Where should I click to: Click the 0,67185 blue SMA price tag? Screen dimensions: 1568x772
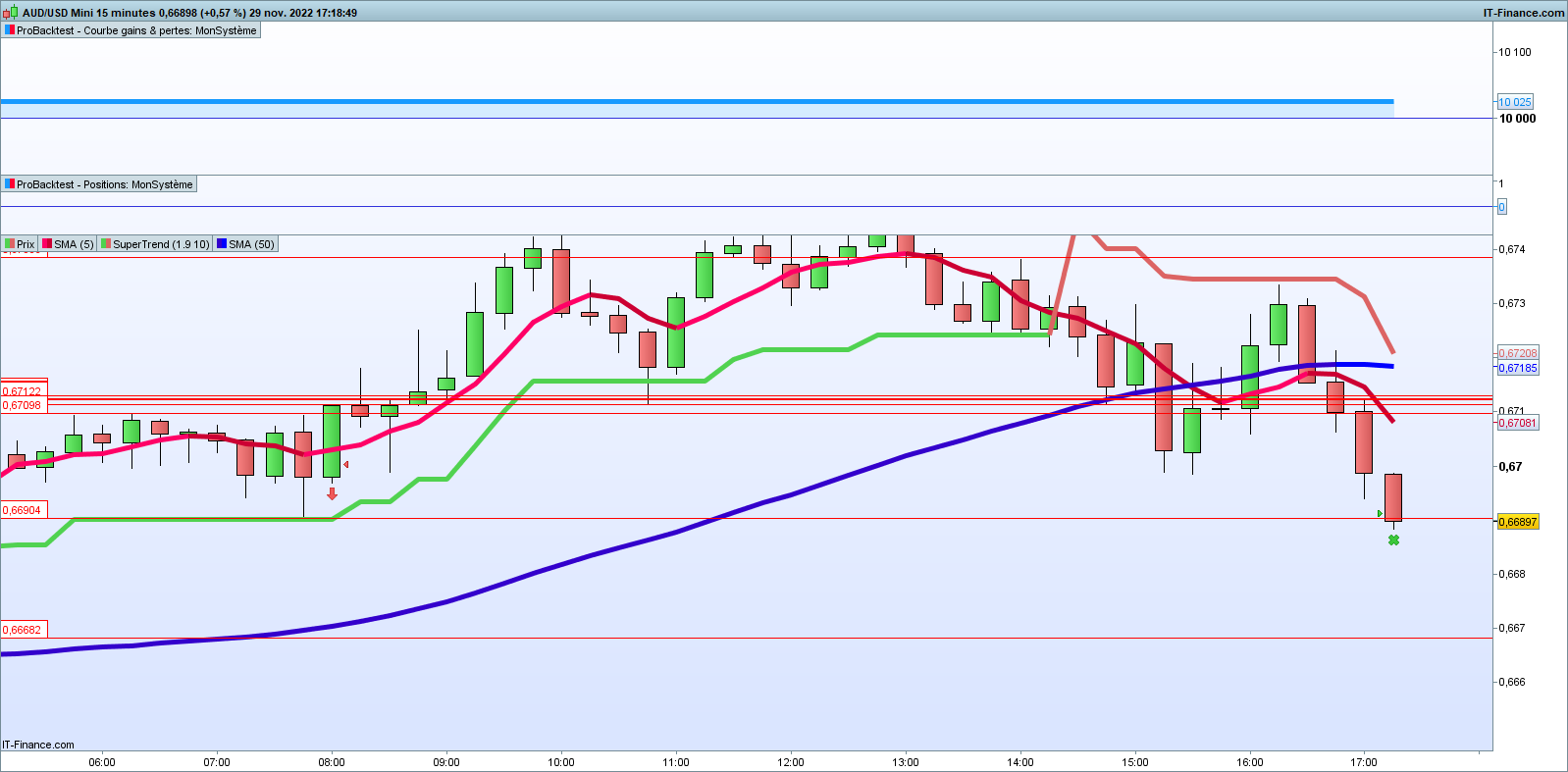click(x=1518, y=368)
